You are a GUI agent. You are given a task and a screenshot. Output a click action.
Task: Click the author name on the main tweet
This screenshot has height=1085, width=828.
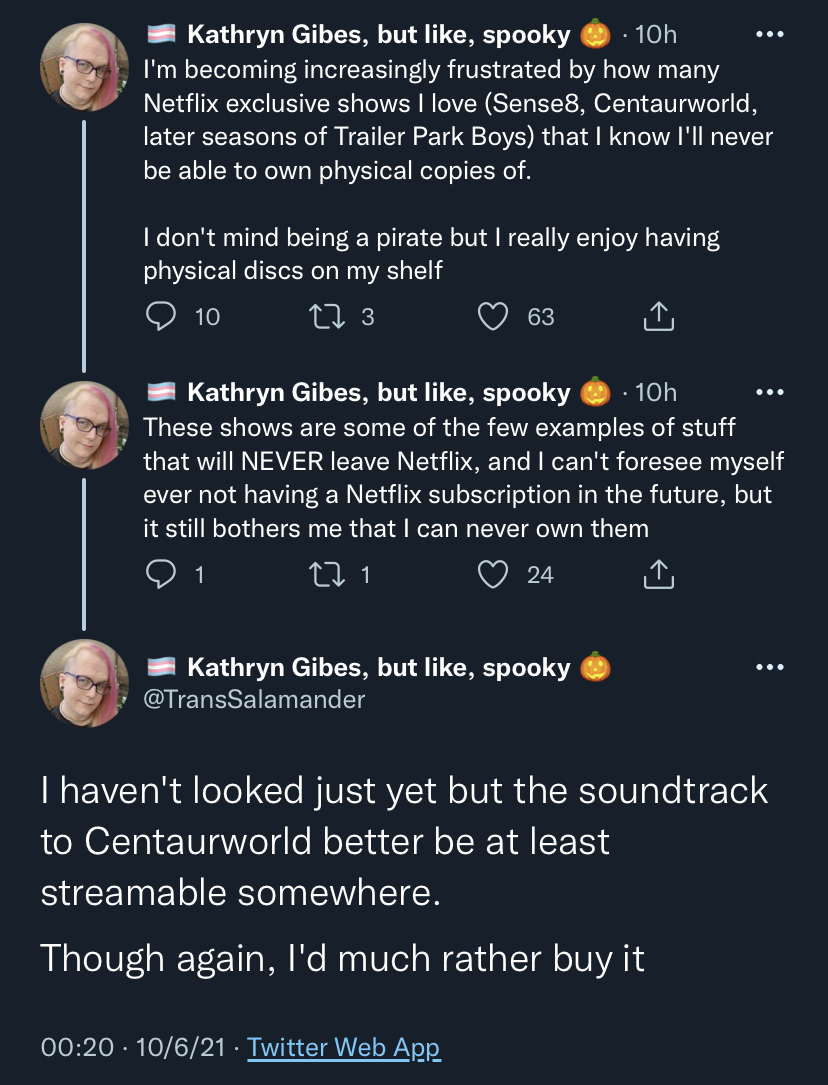(x=379, y=668)
